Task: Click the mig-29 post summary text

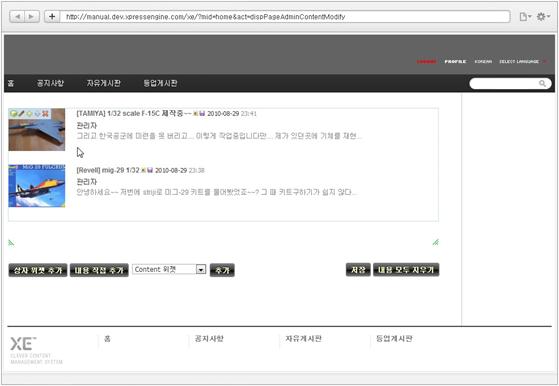Action: pos(217,192)
